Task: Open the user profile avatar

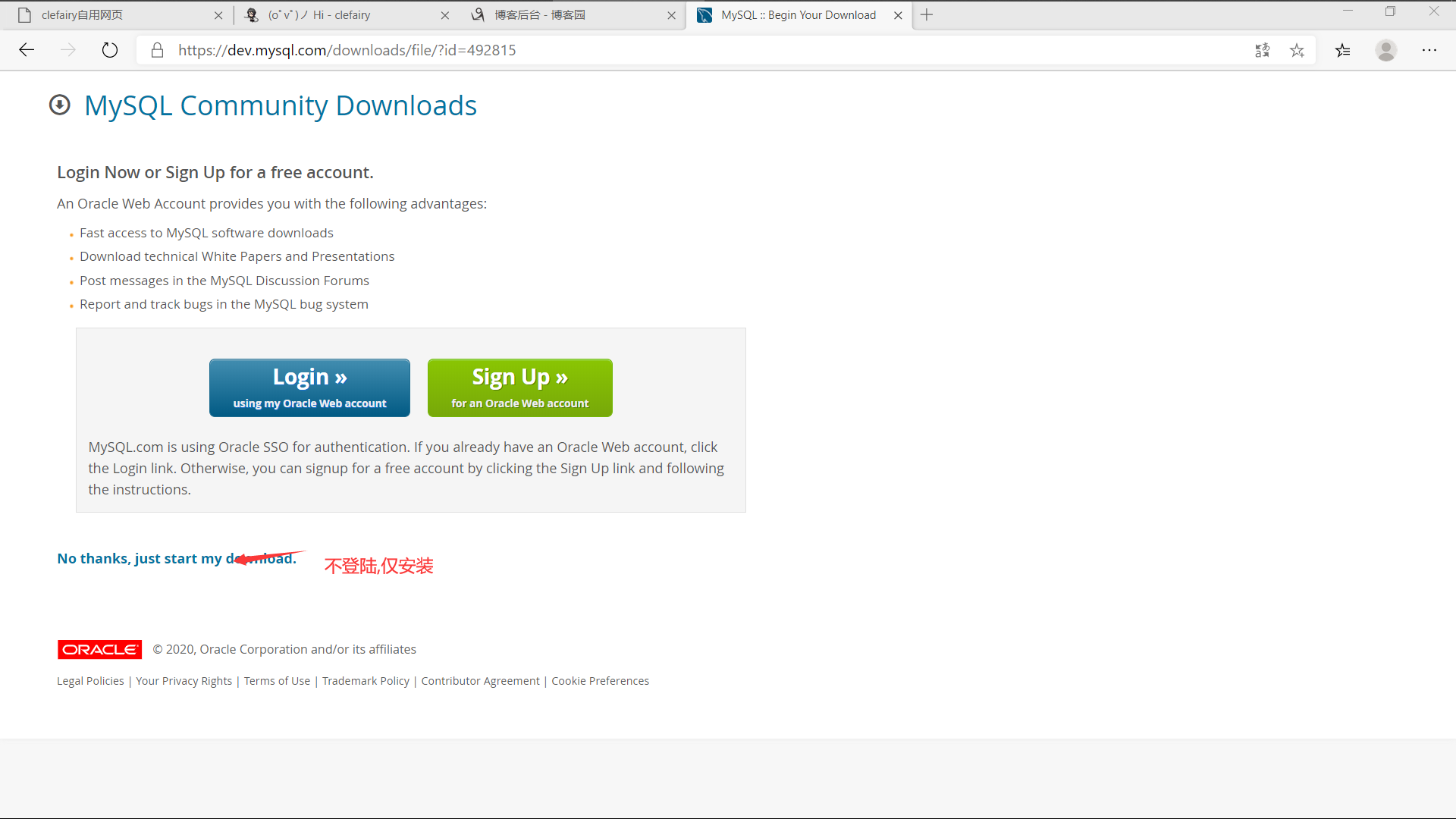Action: click(1386, 50)
